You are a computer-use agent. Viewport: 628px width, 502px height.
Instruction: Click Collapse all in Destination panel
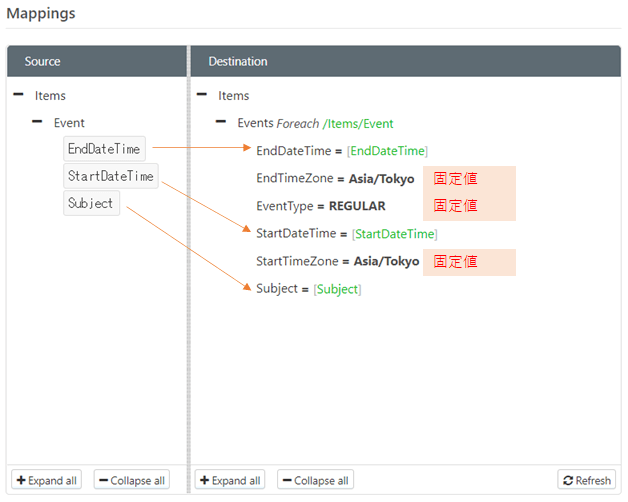(315, 480)
